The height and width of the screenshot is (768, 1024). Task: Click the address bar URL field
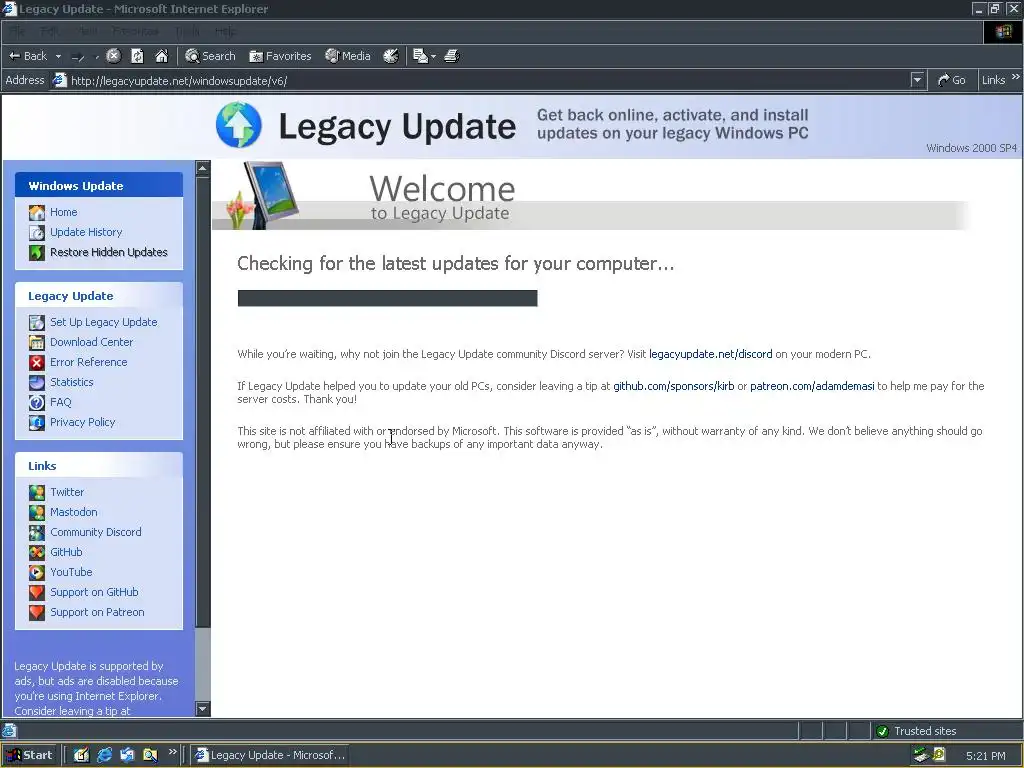(490, 80)
